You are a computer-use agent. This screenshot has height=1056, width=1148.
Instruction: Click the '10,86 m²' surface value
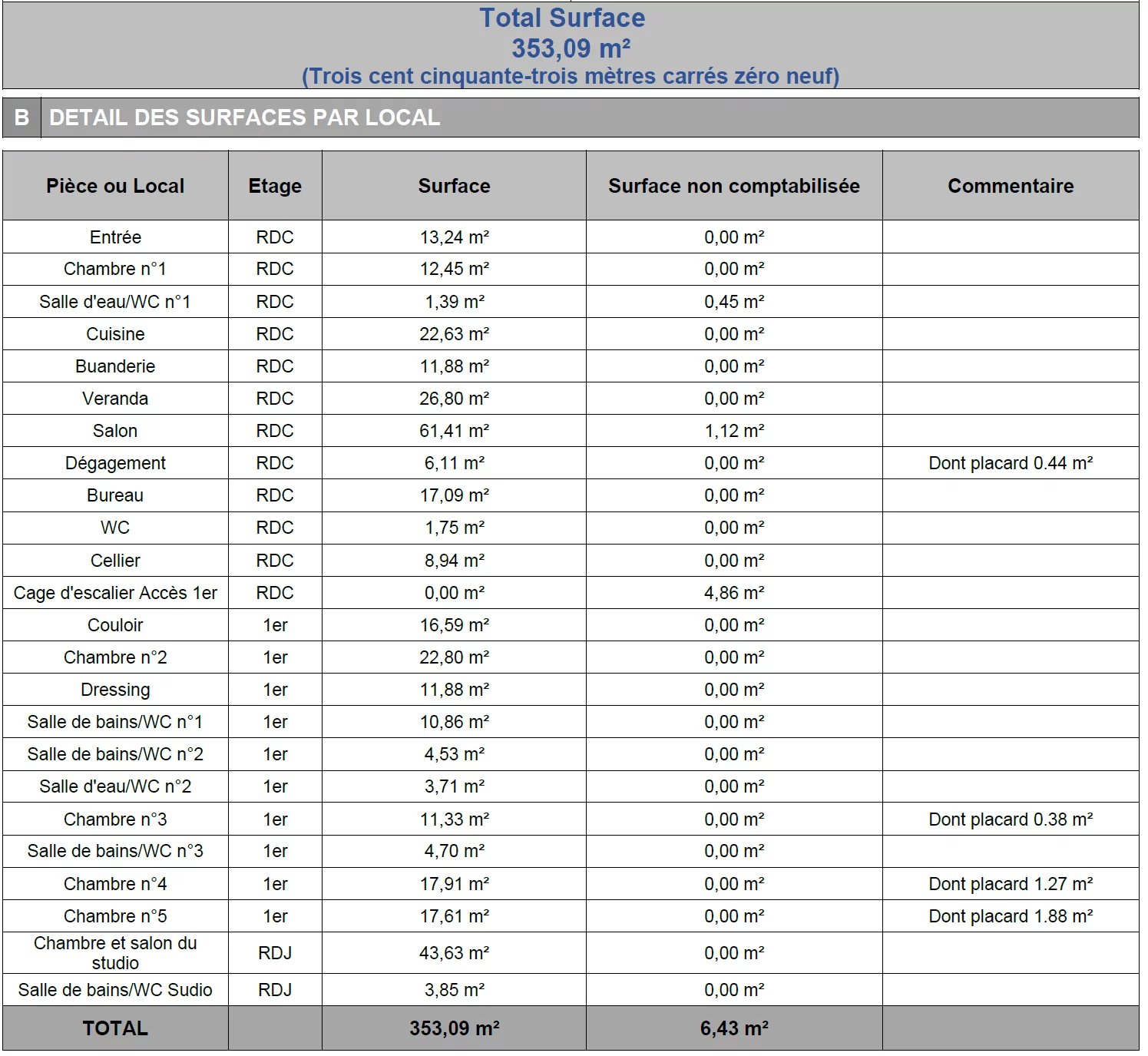pos(454,722)
